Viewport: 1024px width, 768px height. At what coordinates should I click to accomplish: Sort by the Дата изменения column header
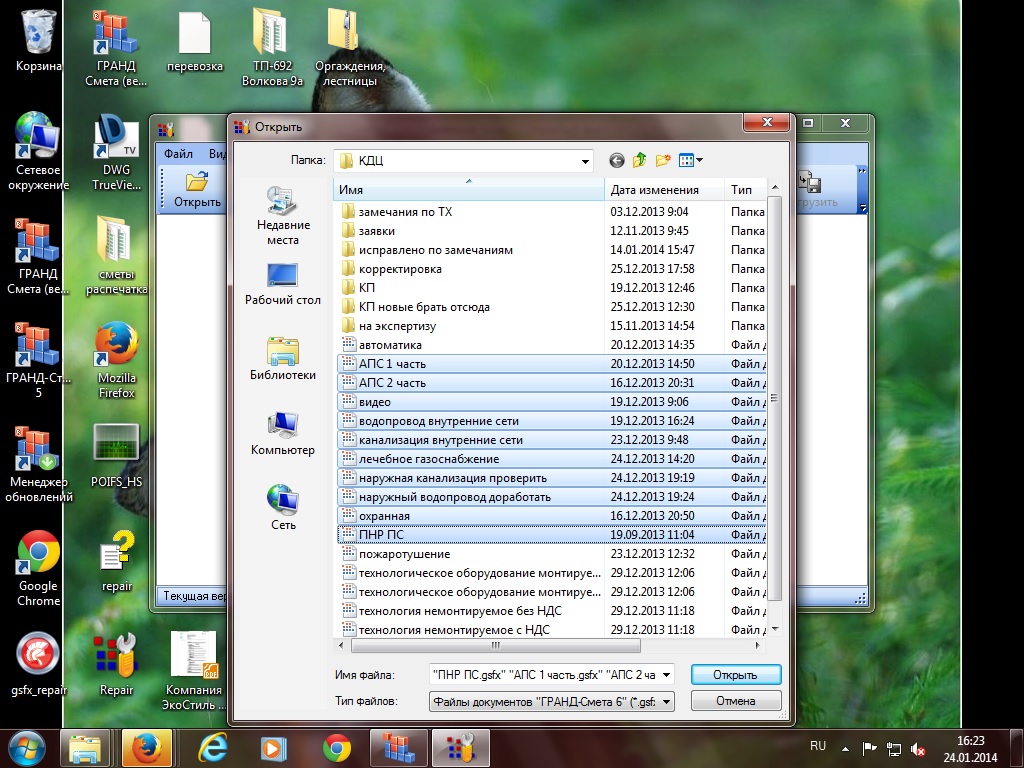[664, 189]
